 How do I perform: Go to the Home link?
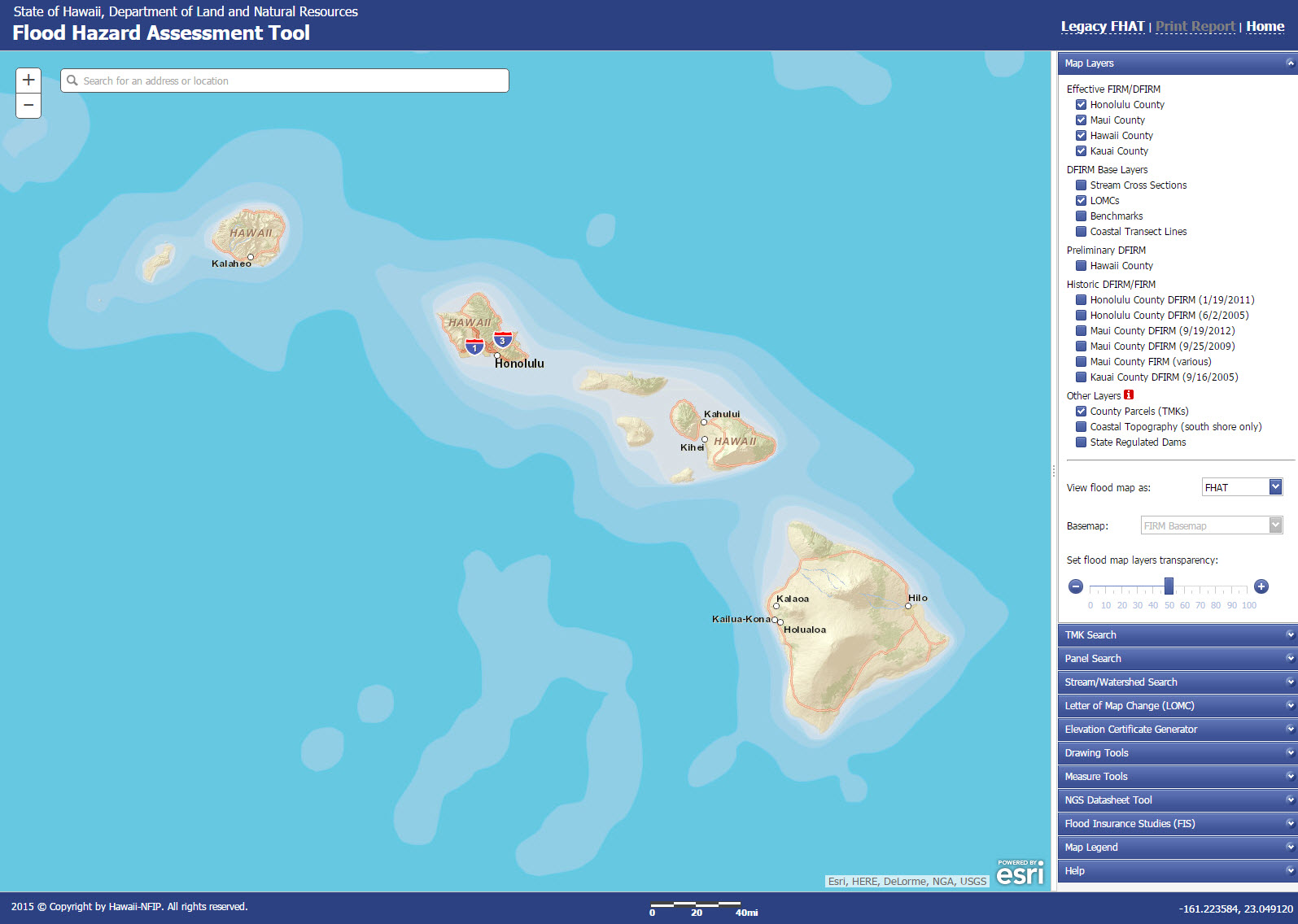click(1265, 27)
